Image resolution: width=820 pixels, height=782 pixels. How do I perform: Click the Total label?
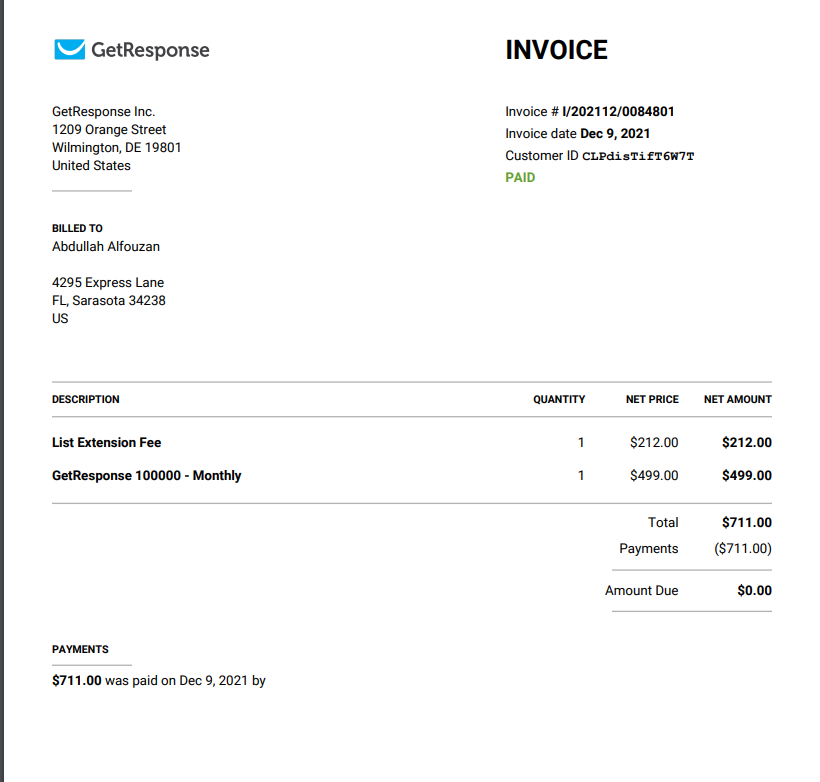pos(663,523)
